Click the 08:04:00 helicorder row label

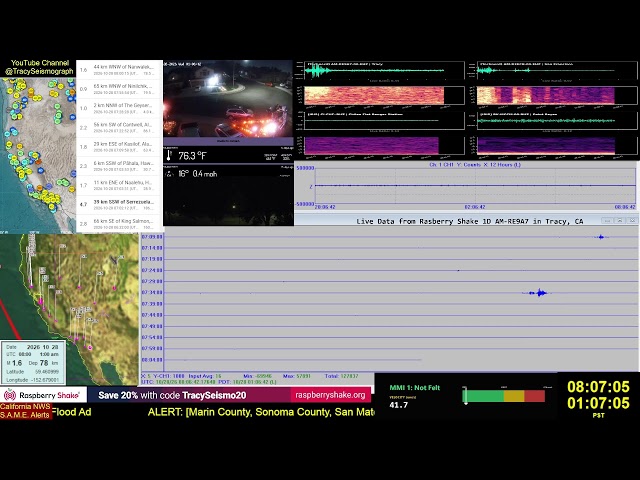click(152, 360)
